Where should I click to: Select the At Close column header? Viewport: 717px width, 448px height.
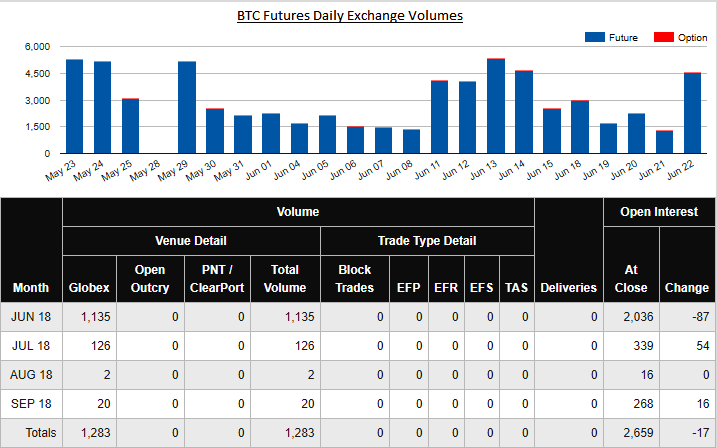click(631, 278)
